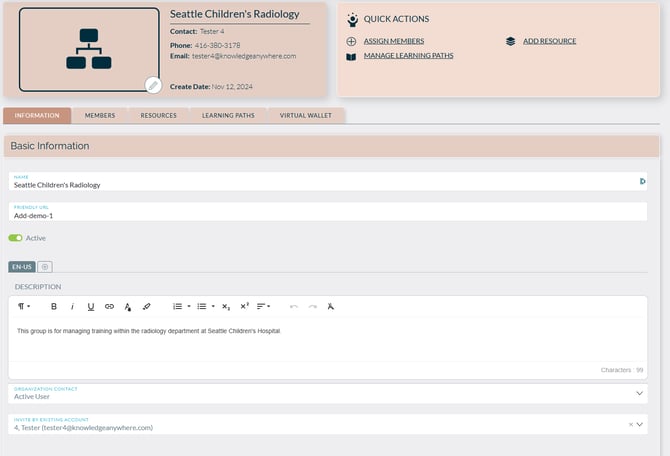Expand the Invite By Existing Account dropdown
The width and height of the screenshot is (670, 456).
pos(640,424)
